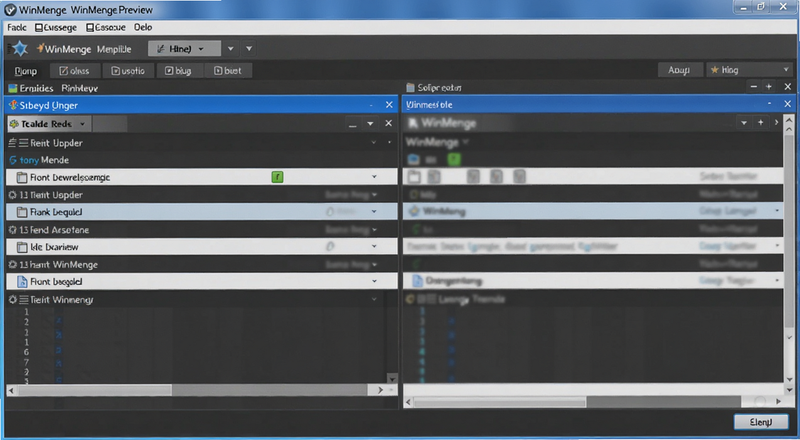800x440 pixels.
Task: Click the usotio button
Action: pyautogui.click(x=128, y=70)
